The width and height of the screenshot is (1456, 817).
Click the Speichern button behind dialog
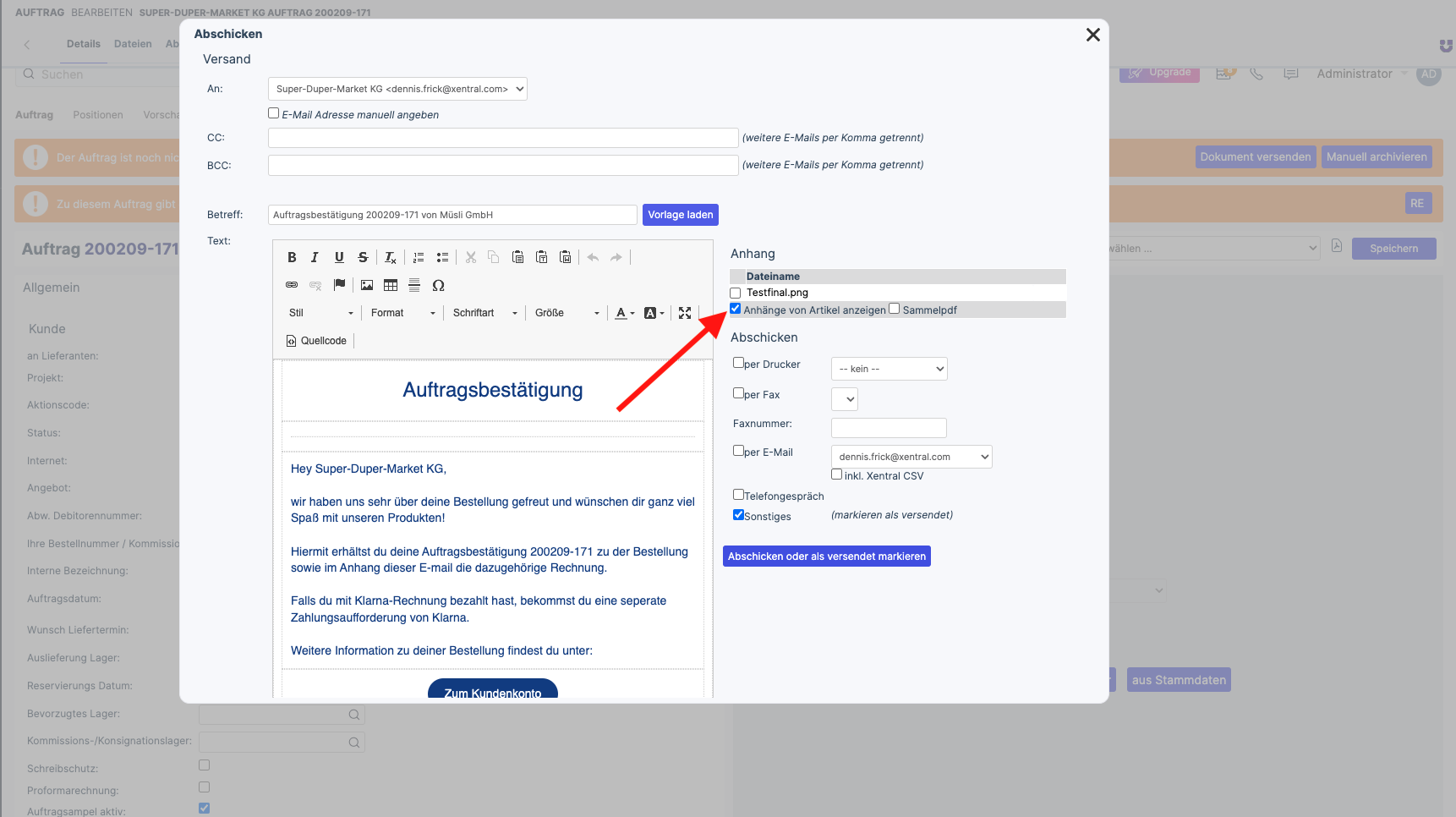click(x=1393, y=249)
